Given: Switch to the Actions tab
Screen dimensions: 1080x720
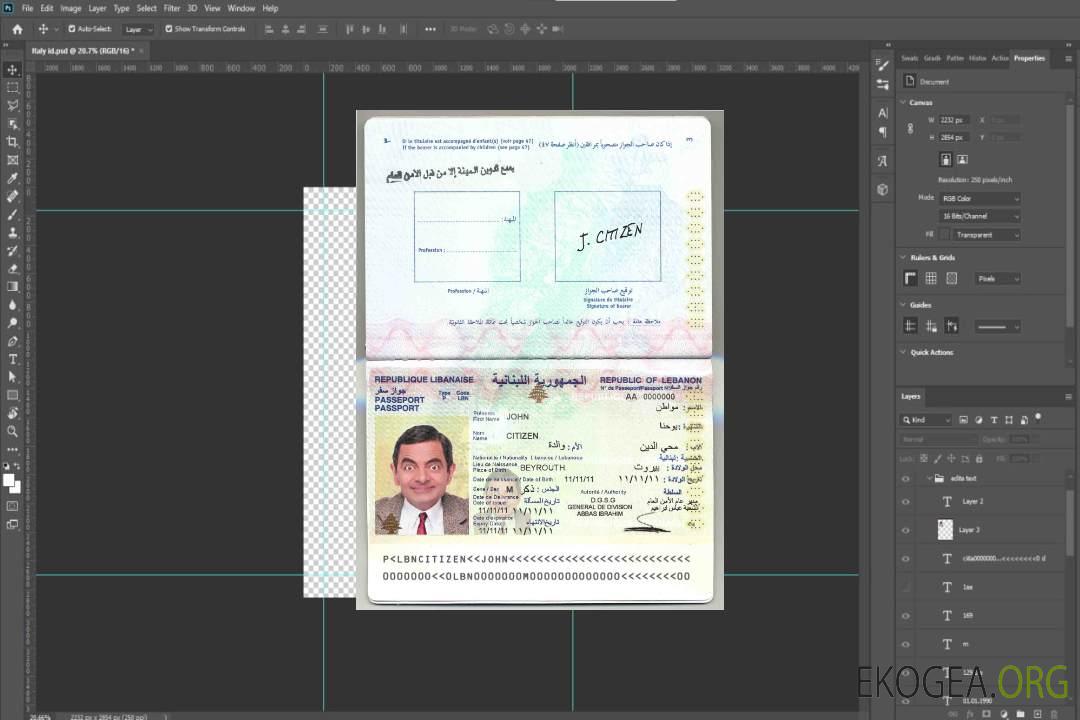Looking at the screenshot, I should pos(999,59).
